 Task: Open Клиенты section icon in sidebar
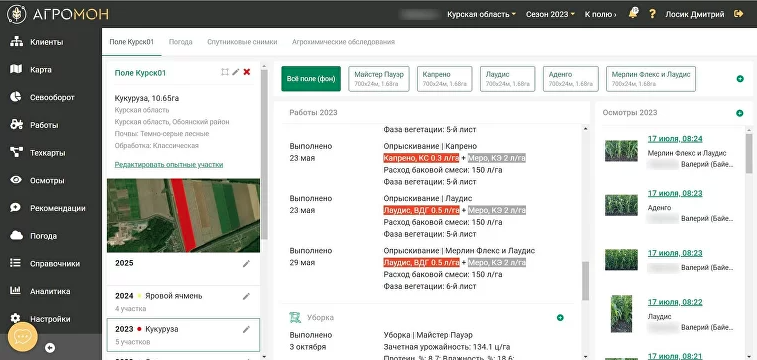pyautogui.click(x=16, y=42)
